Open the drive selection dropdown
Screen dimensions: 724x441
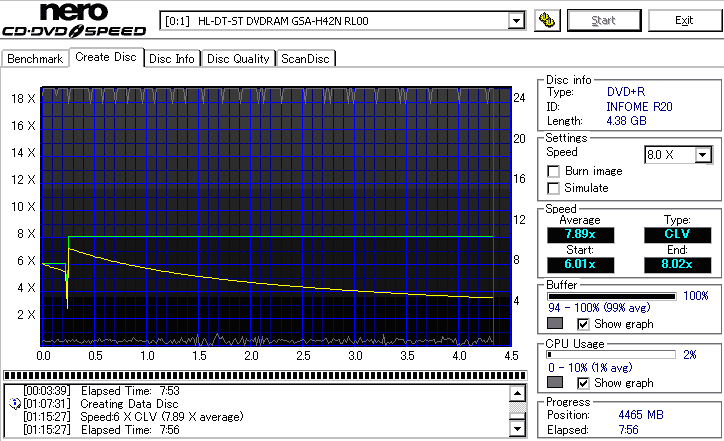(x=516, y=21)
